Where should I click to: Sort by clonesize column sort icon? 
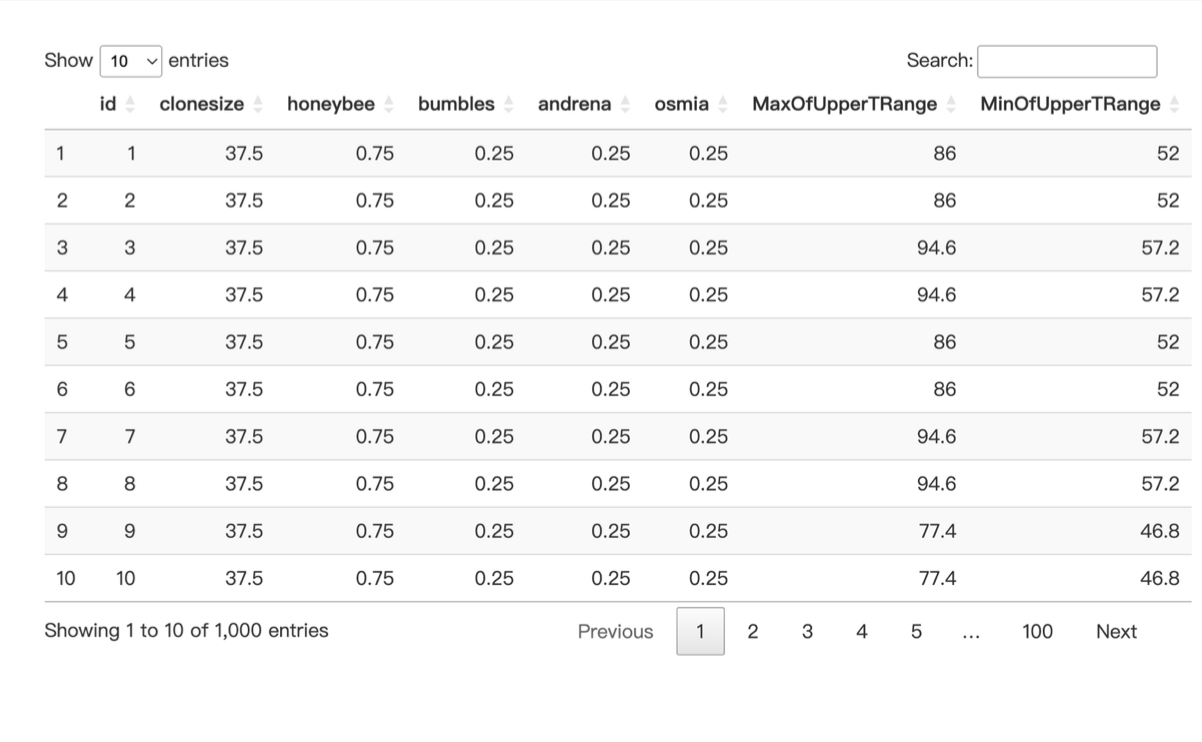coord(258,104)
